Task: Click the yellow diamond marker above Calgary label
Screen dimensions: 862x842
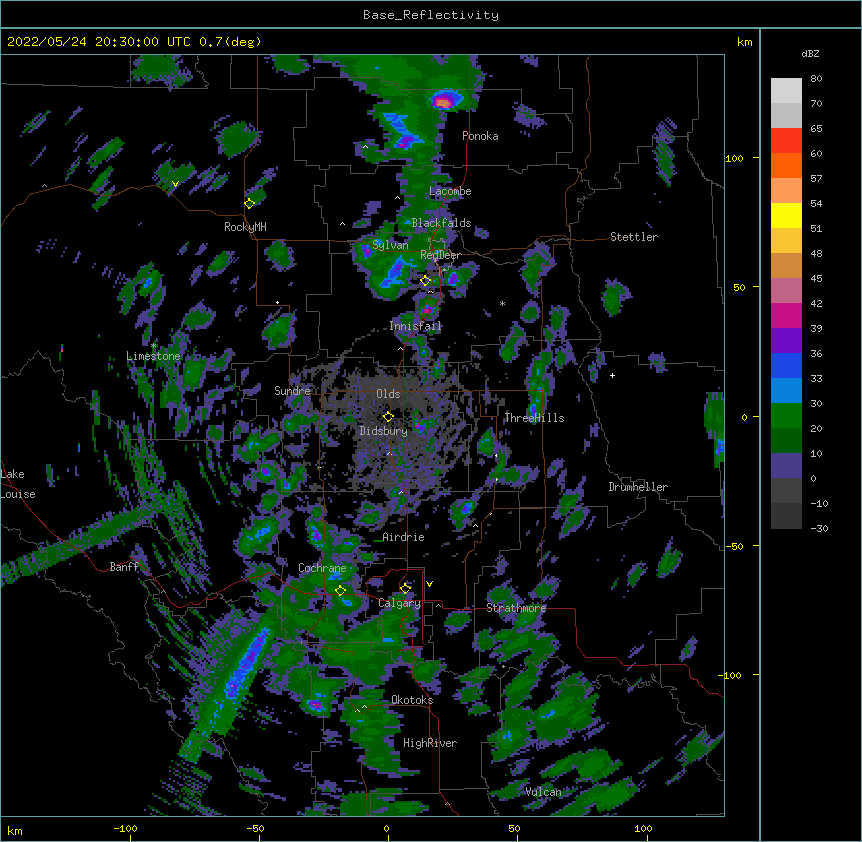Action: [405, 589]
